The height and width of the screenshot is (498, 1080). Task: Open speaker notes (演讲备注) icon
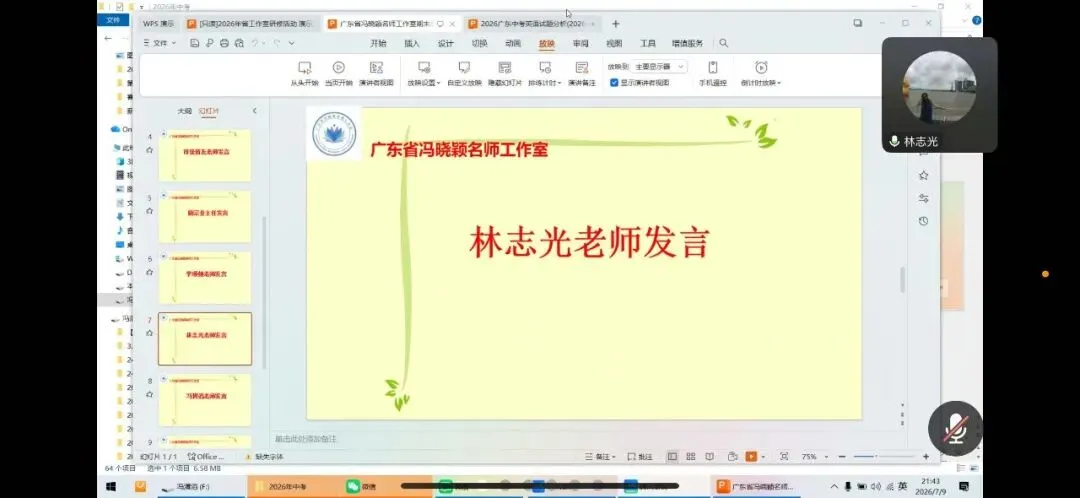(582, 68)
